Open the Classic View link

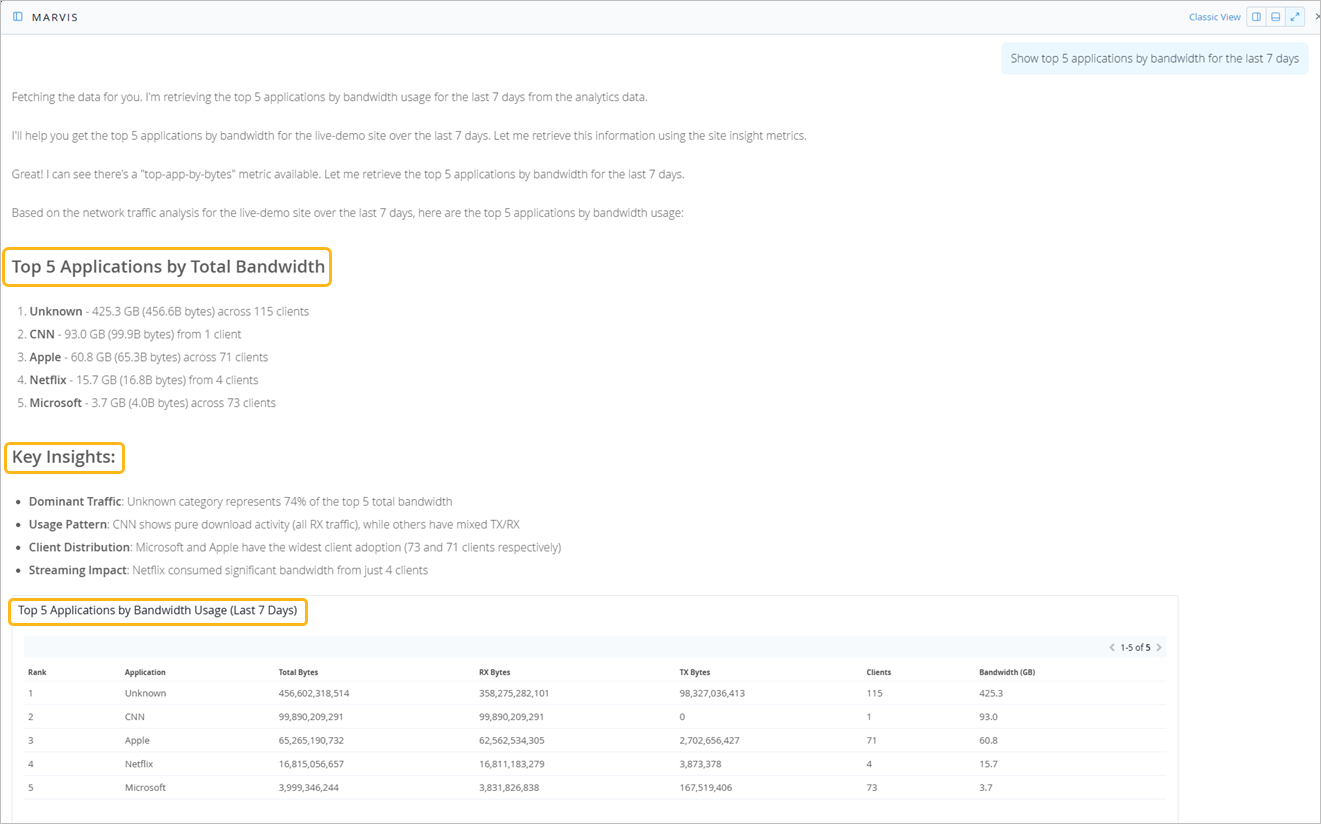(x=1214, y=17)
